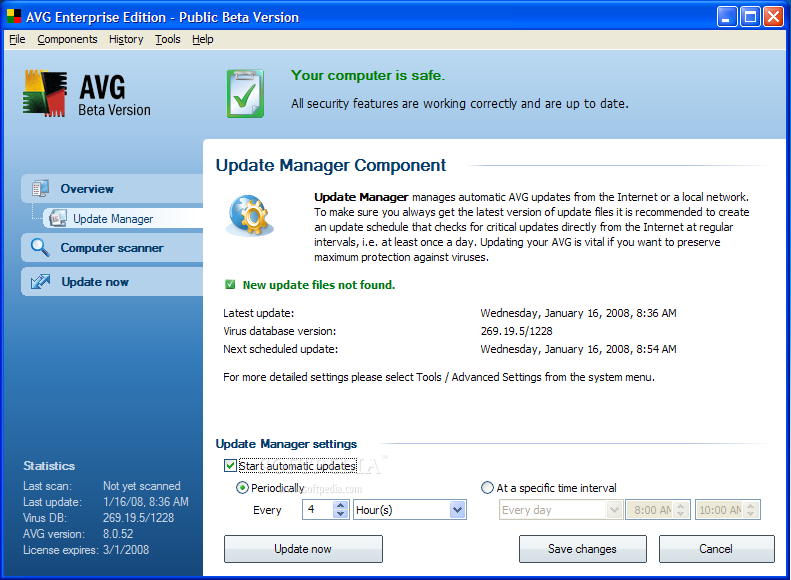Screen dimensions: 791x580
Task: Select the Periodically radio button
Action: click(x=242, y=488)
